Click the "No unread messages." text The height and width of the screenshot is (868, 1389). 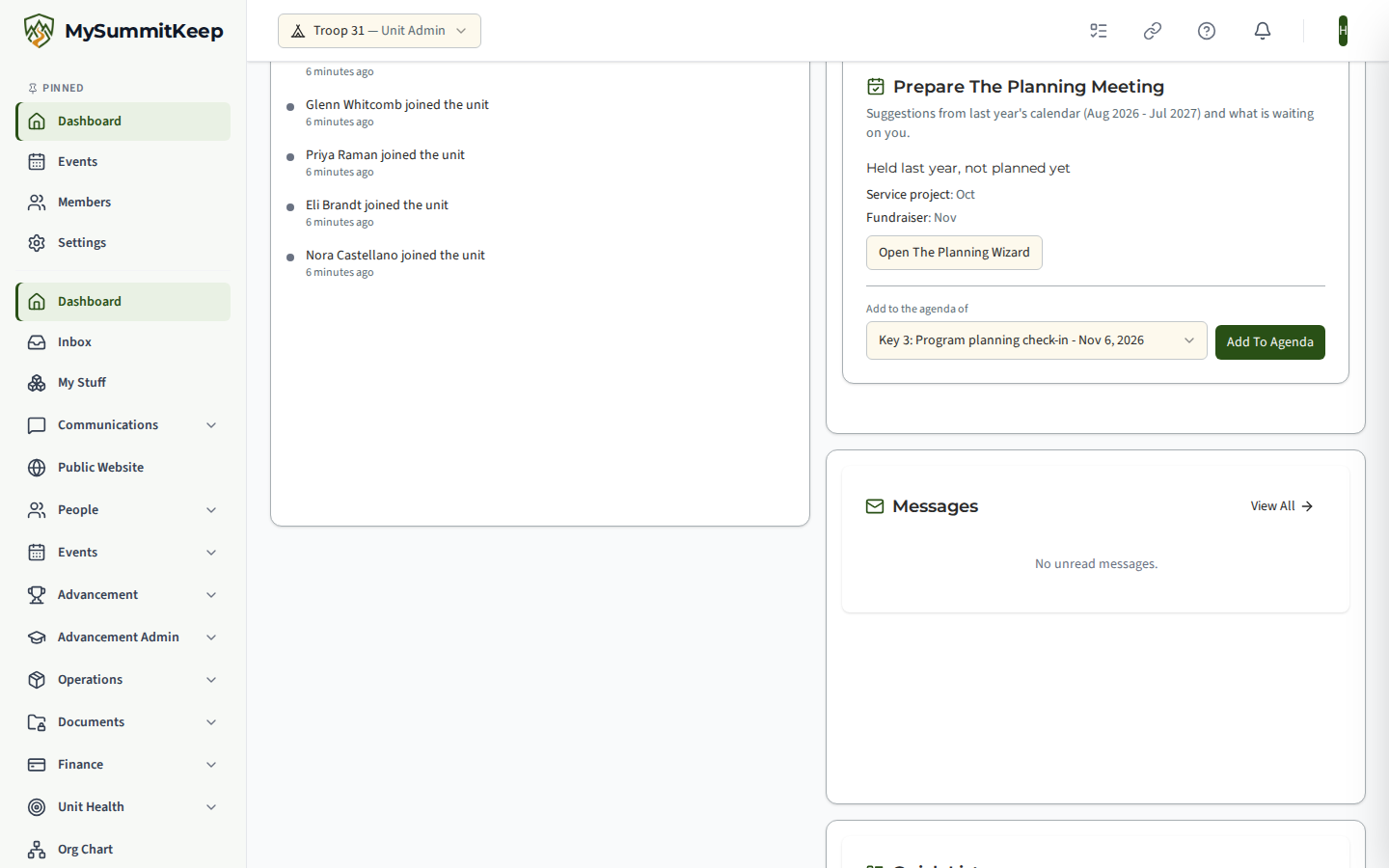(1096, 564)
